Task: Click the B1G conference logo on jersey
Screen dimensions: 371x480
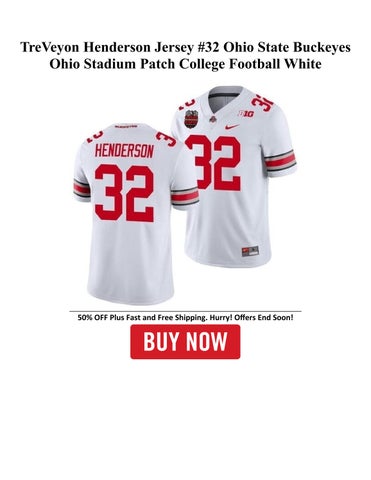Action: (246, 114)
